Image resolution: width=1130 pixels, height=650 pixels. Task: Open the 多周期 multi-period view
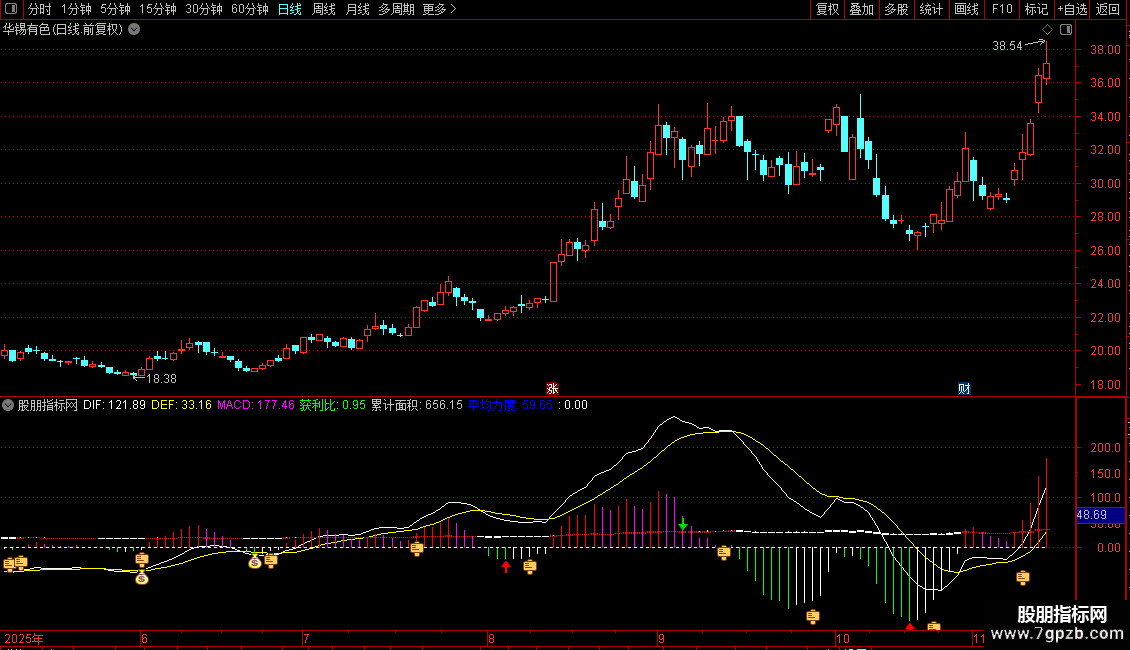[396, 9]
